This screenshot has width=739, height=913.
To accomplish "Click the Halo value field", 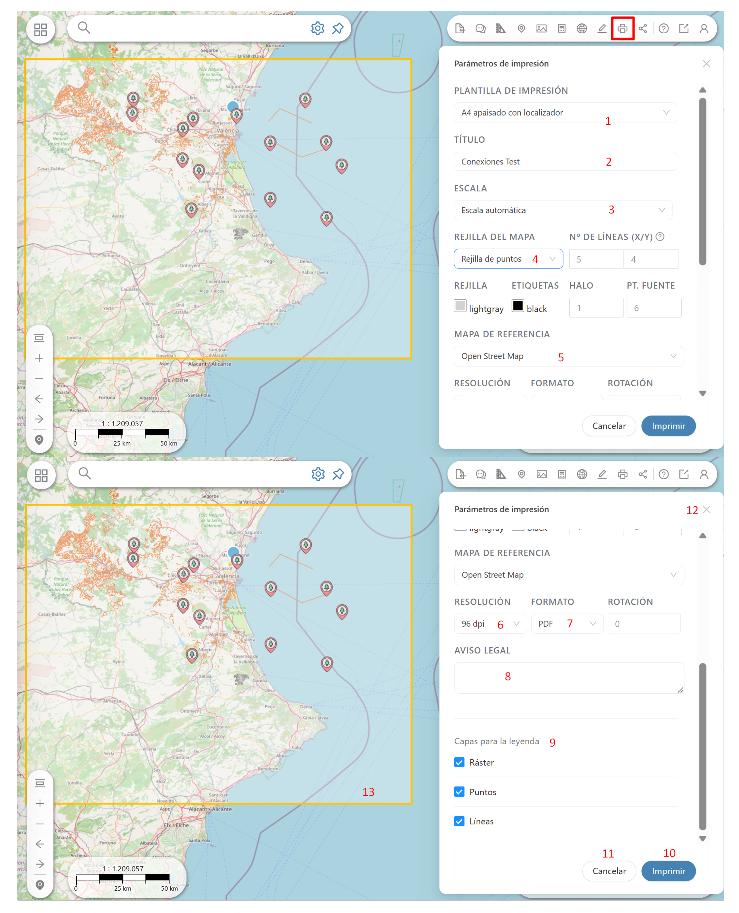I will coord(596,307).
